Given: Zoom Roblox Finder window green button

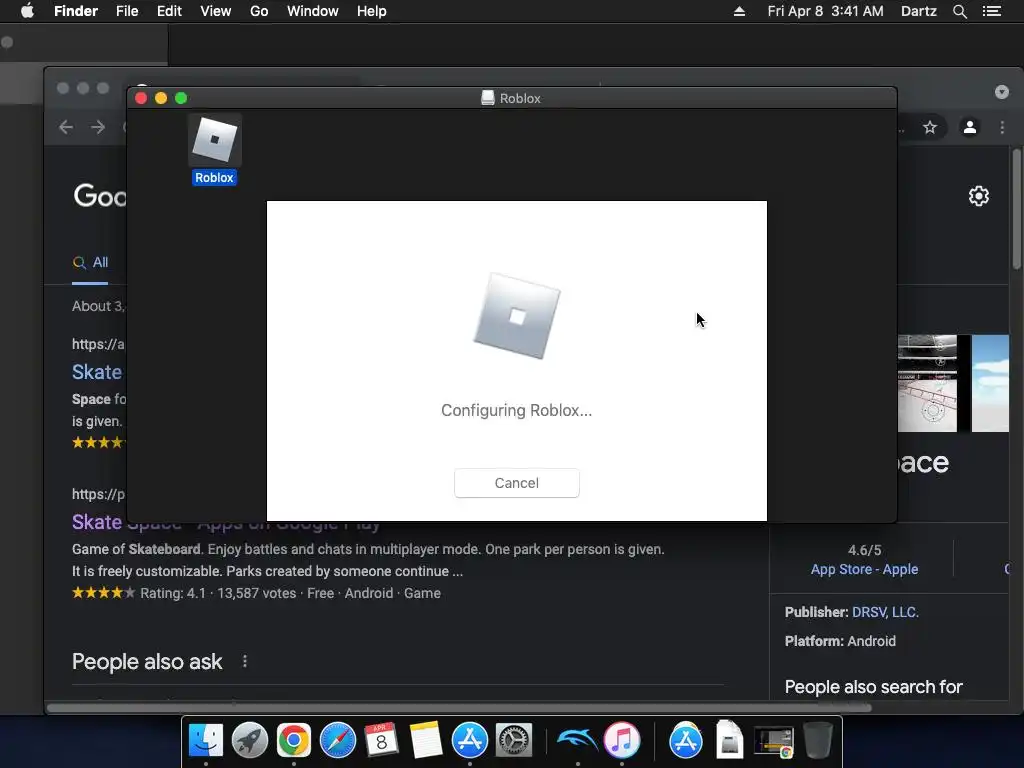Looking at the screenshot, I should point(181,98).
